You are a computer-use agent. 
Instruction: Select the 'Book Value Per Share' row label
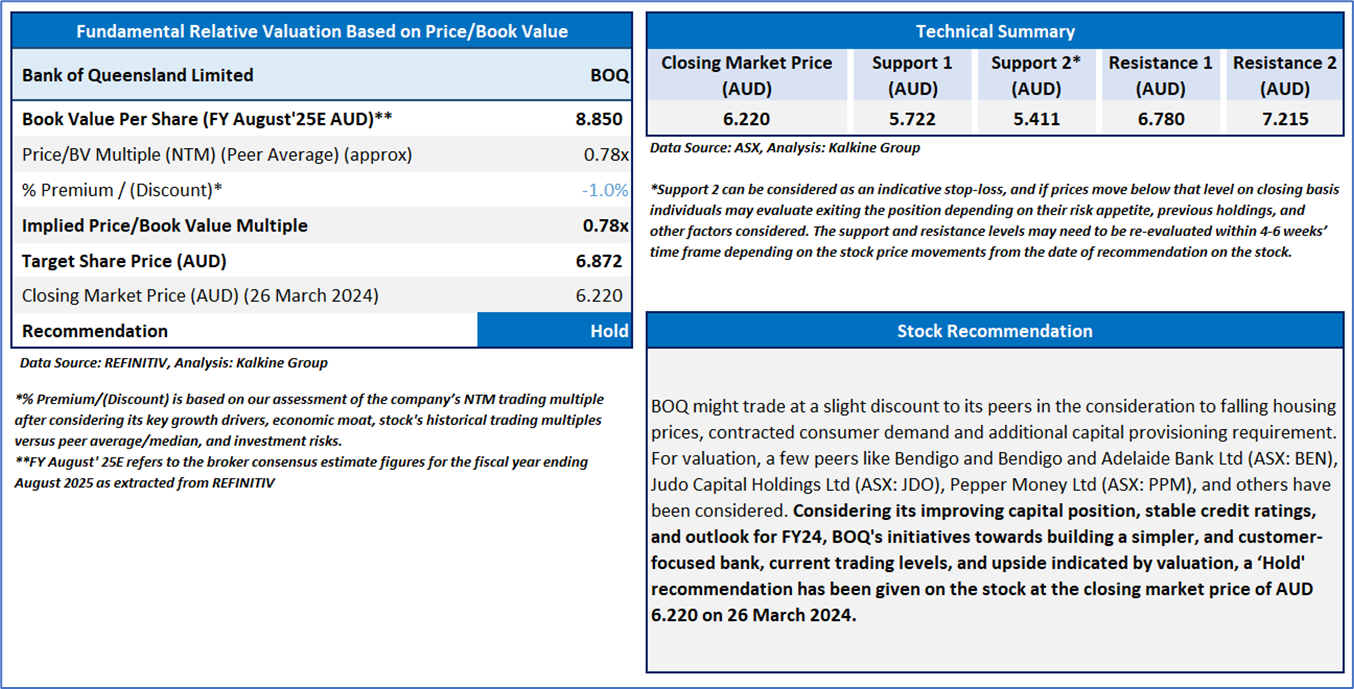[207, 119]
